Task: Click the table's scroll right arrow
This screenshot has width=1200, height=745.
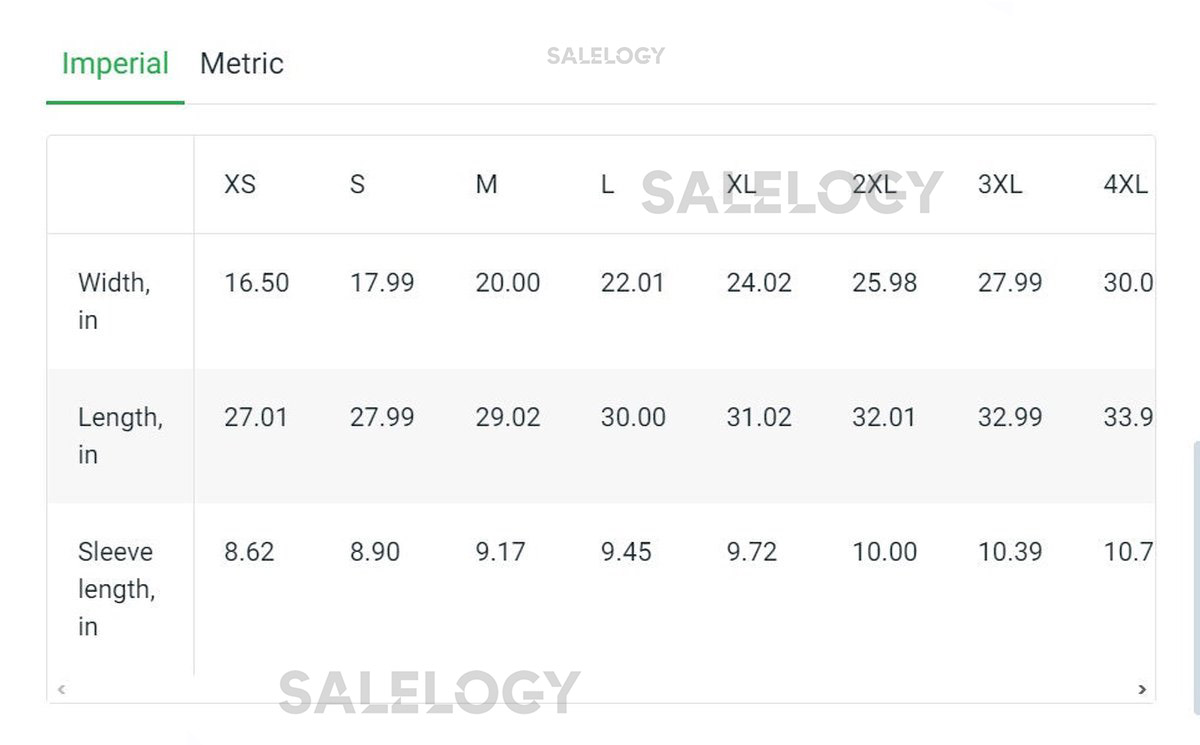Action: (x=1142, y=689)
